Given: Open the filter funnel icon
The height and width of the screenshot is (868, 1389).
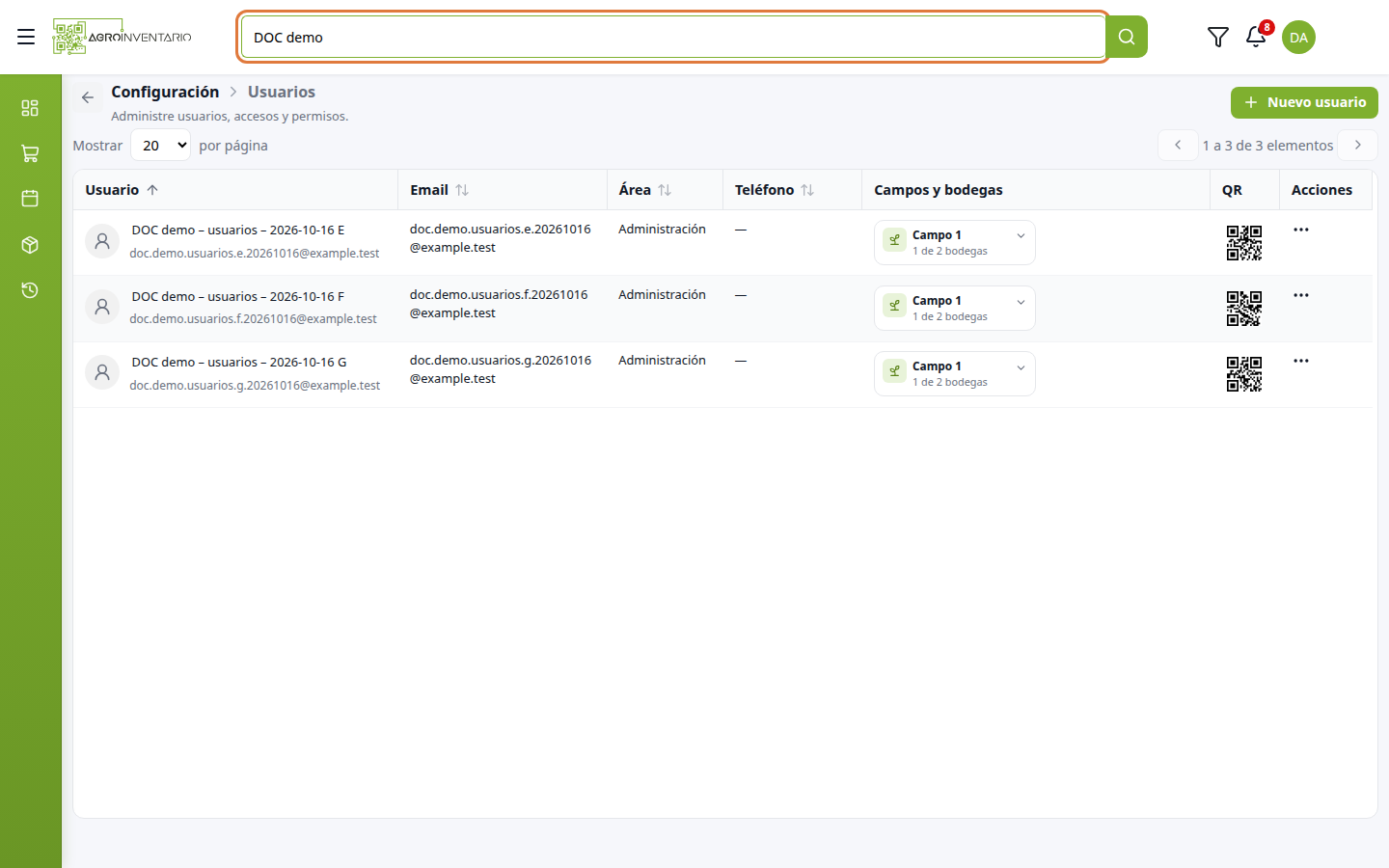Looking at the screenshot, I should 1218,37.
